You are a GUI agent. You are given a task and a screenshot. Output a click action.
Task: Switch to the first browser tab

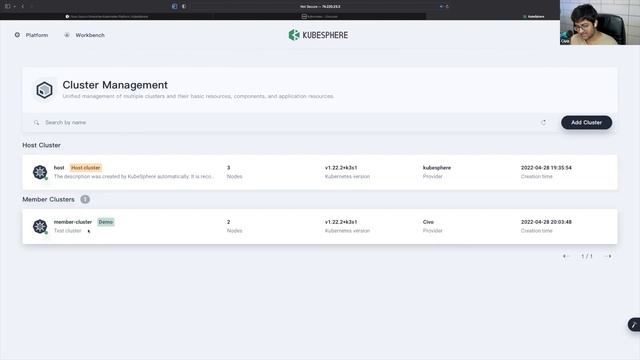pyautogui.click(x=107, y=17)
